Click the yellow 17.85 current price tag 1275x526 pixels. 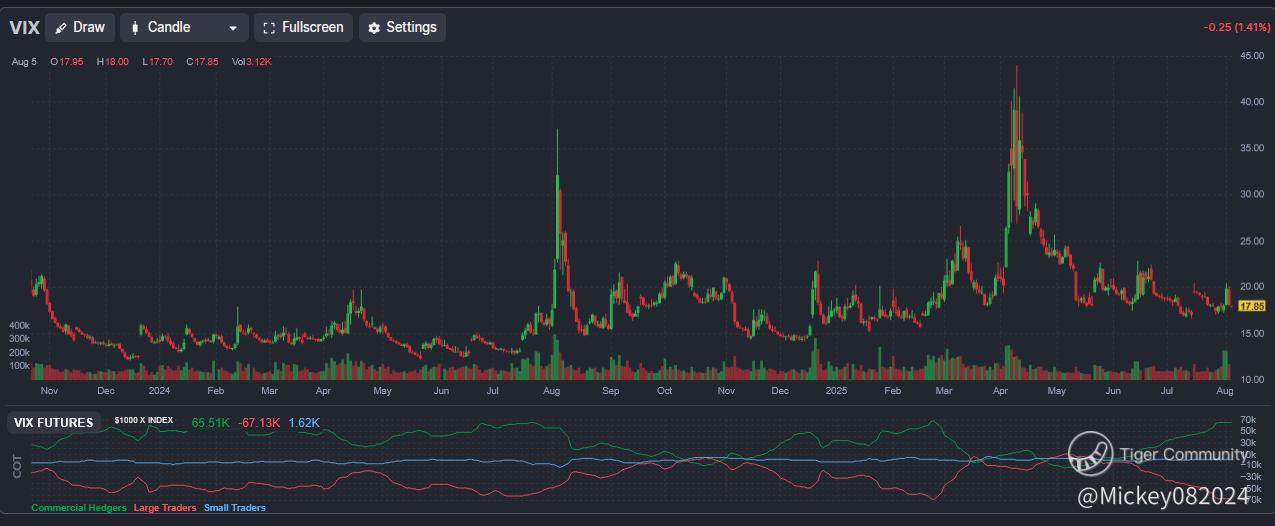click(1252, 306)
